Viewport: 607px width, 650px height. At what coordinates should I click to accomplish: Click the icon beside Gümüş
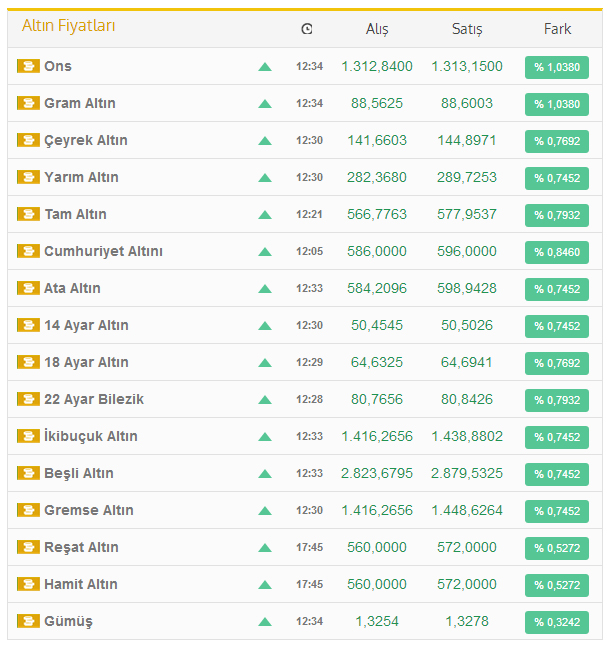coord(28,621)
